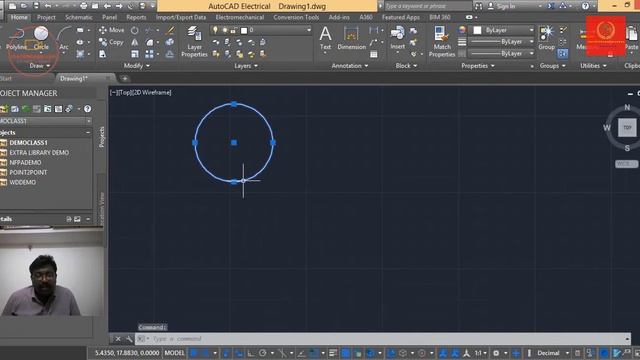Toggle layer 0 lock icon
The width and height of the screenshot is (640, 360).
pyautogui.click(x=233, y=30)
